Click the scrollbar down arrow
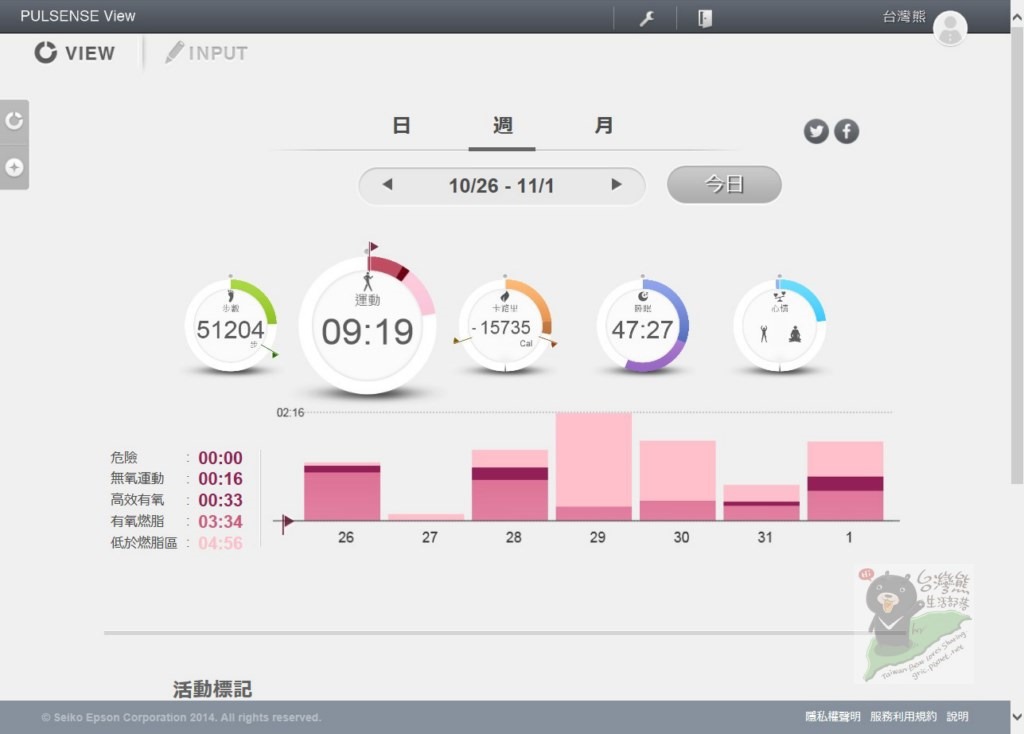The width and height of the screenshot is (1024, 734). pyautogui.click(x=1017, y=717)
